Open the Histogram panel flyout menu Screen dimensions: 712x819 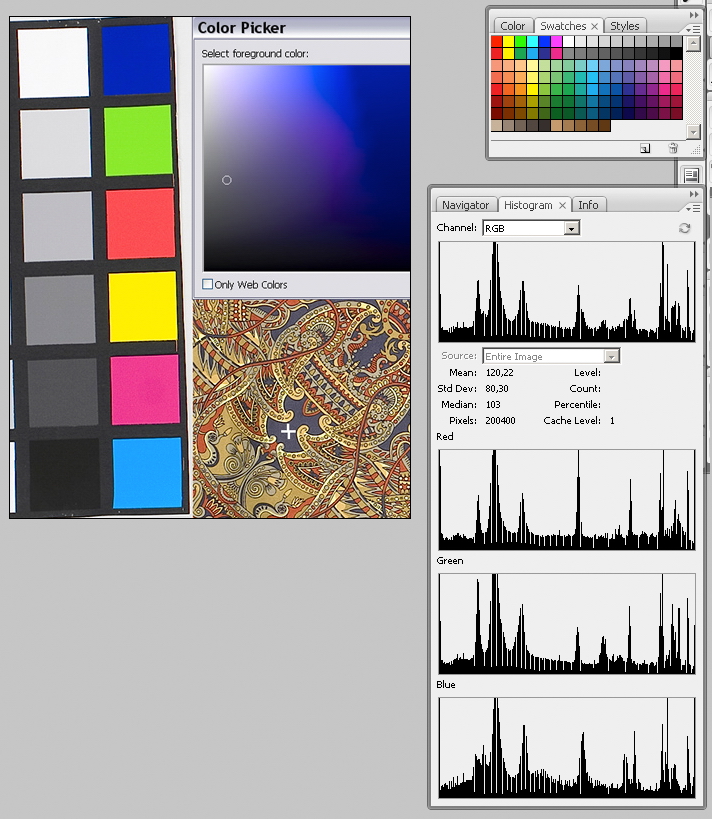point(693,208)
